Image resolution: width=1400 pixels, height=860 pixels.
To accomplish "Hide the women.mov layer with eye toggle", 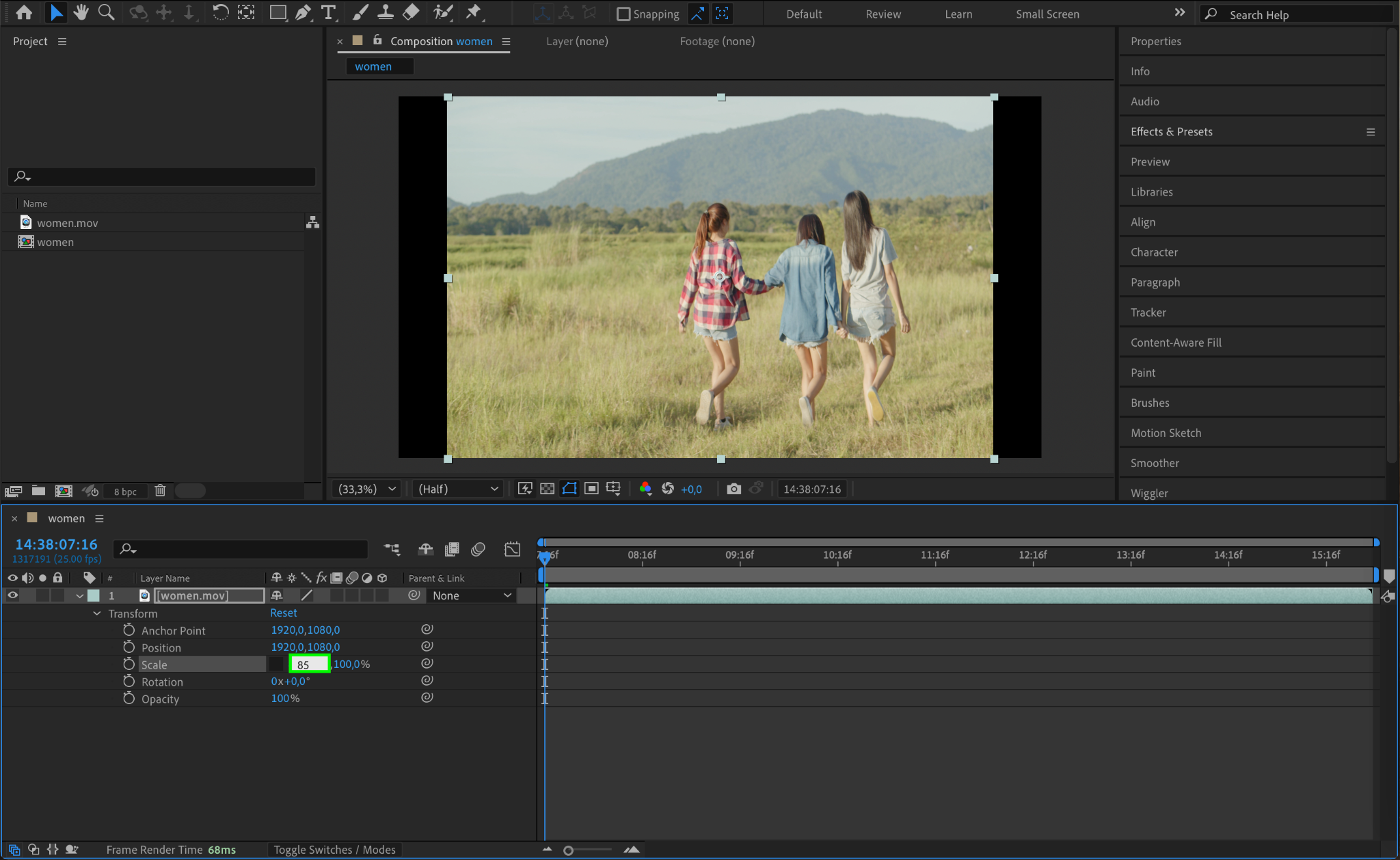I will [x=12, y=595].
